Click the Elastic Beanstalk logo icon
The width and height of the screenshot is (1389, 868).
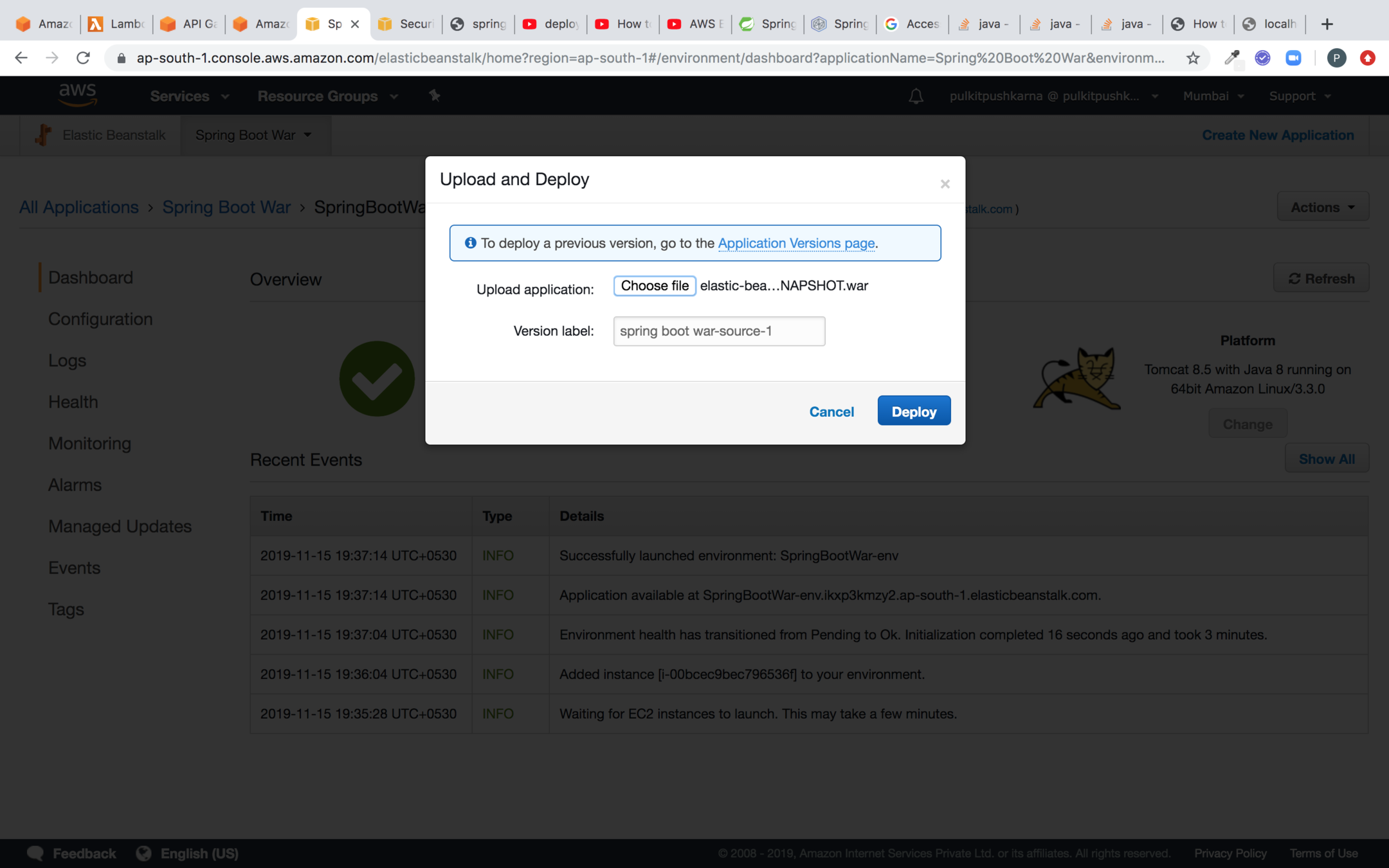[43, 135]
